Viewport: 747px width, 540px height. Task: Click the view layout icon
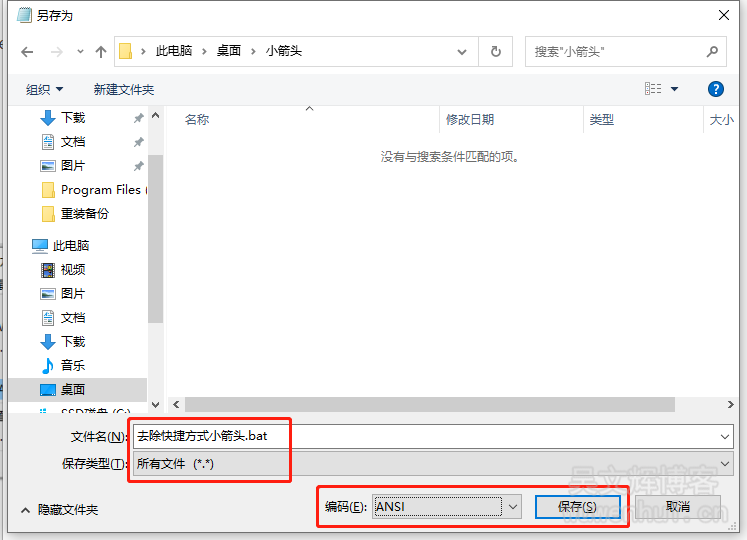(653, 89)
